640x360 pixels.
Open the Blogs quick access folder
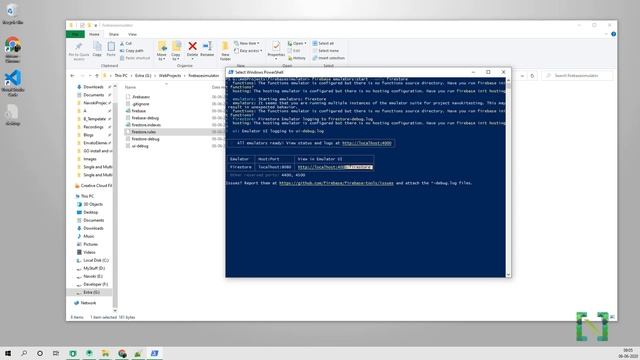[88, 135]
